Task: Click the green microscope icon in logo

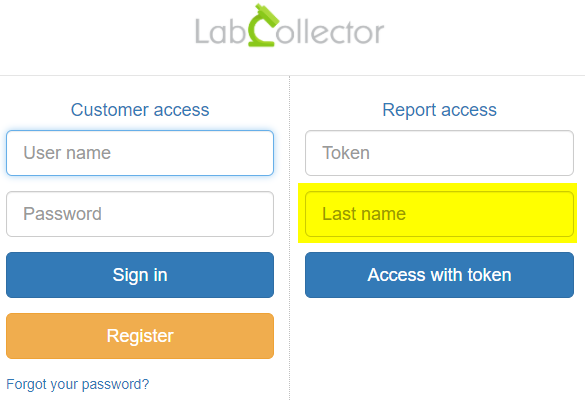Action: (x=263, y=25)
